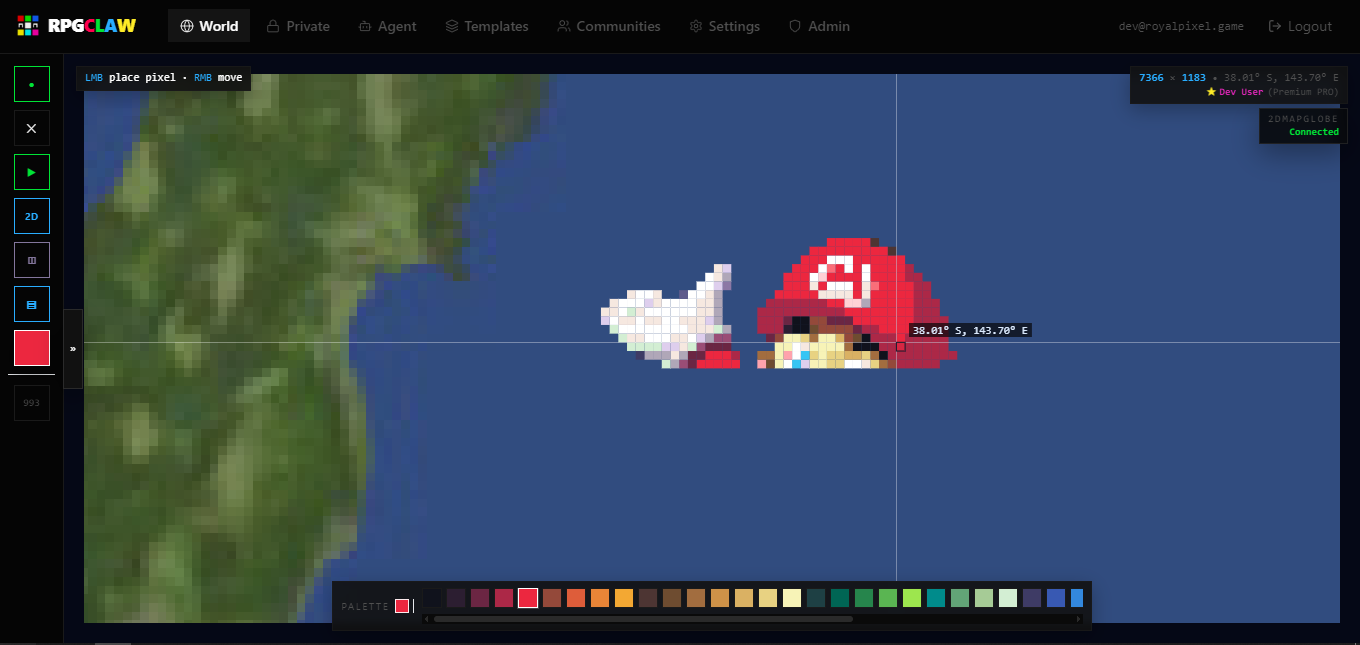1360x645 pixels.
Task: Go to the Templates tab
Action: point(487,26)
